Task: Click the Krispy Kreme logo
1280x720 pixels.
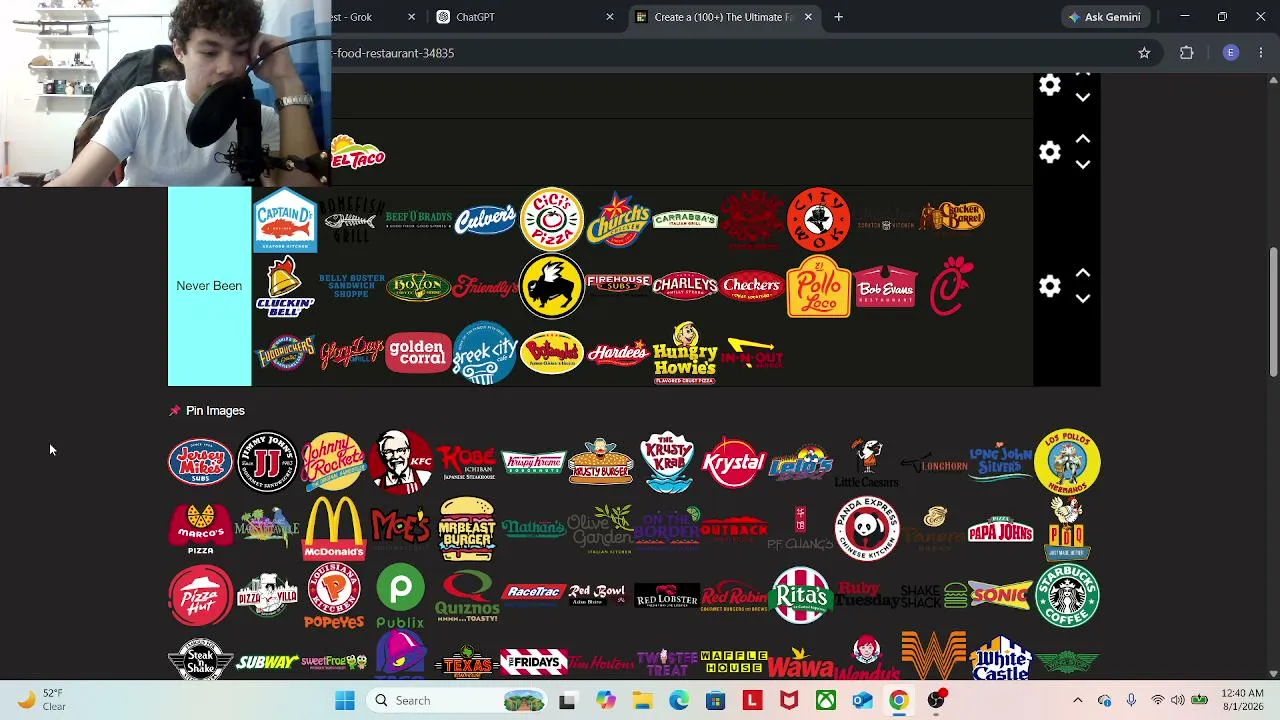Action: pos(533,462)
